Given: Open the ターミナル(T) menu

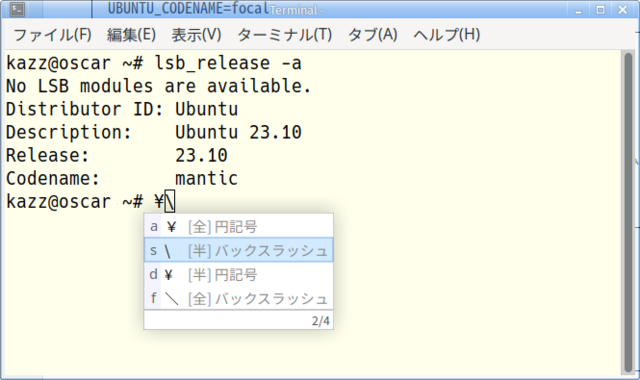Looking at the screenshot, I should coord(284,35).
